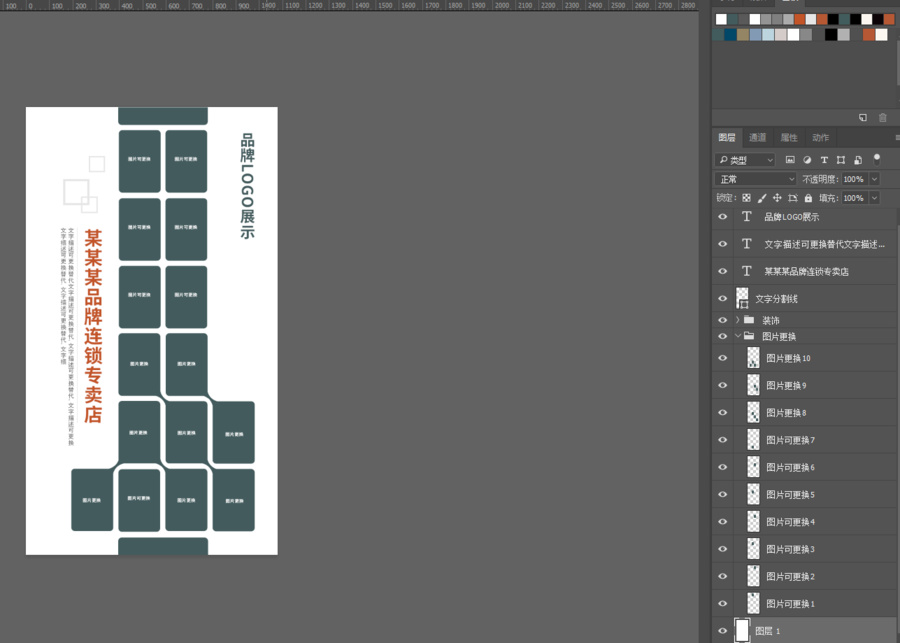Lock transparent pixels (checkerboard icon)
The width and height of the screenshot is (900, 643).
(x=746, y=198)
